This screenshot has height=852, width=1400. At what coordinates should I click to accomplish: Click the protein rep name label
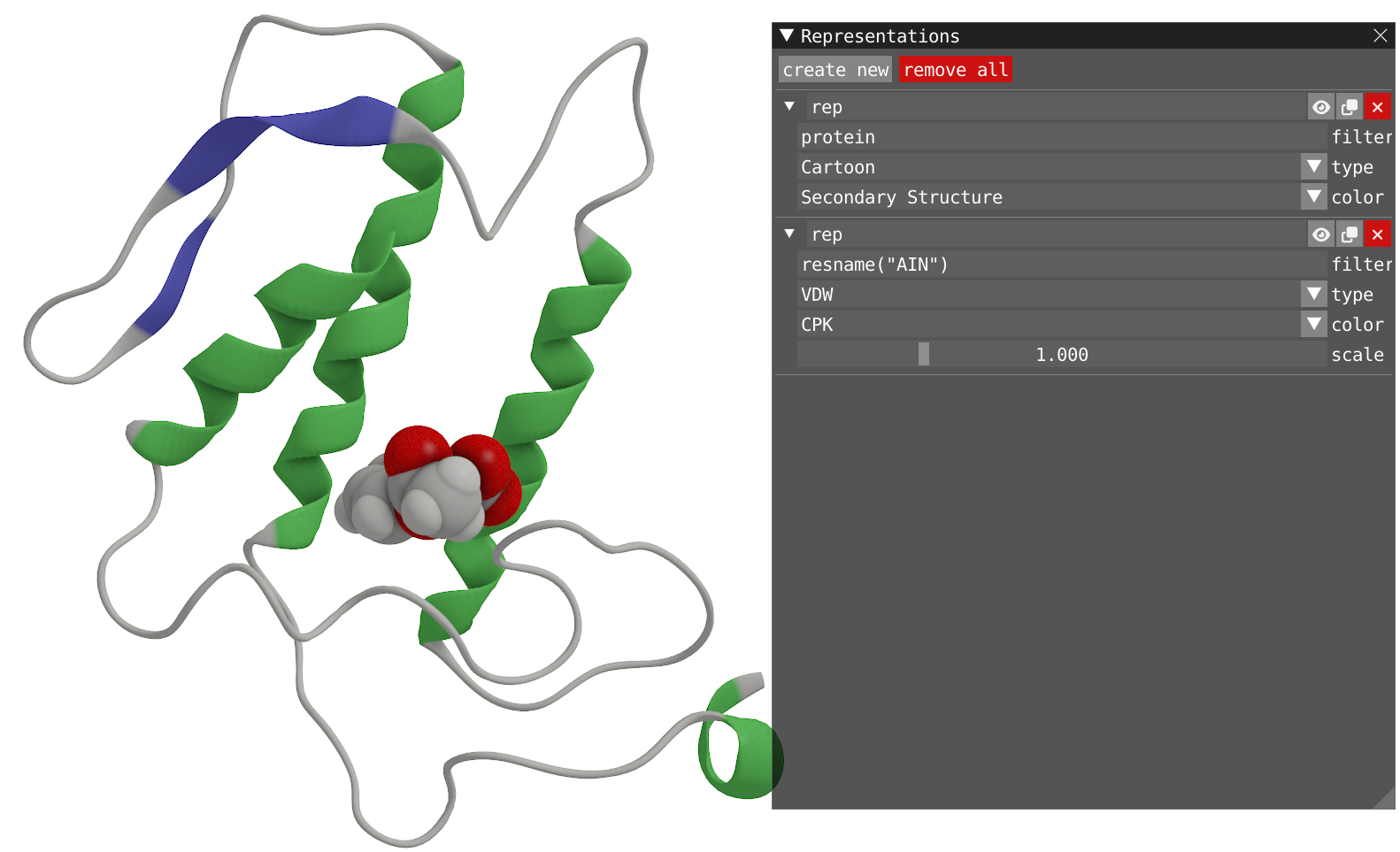click(1056, 107)
